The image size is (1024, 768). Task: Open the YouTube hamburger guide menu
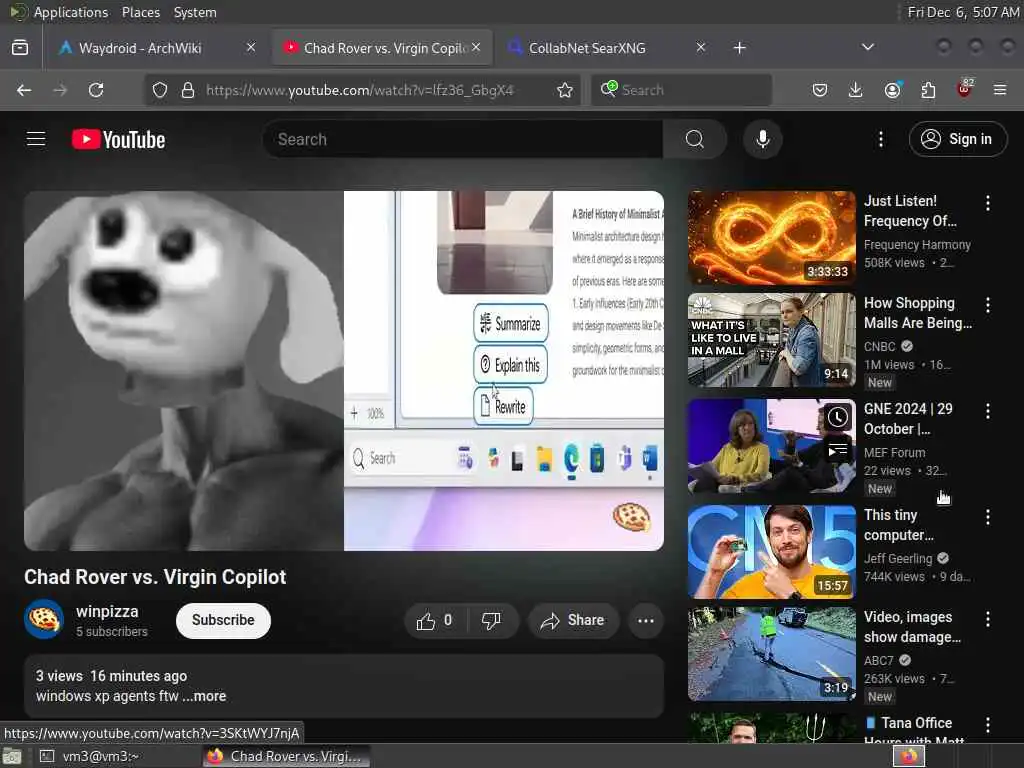click(x=36, y=139)
